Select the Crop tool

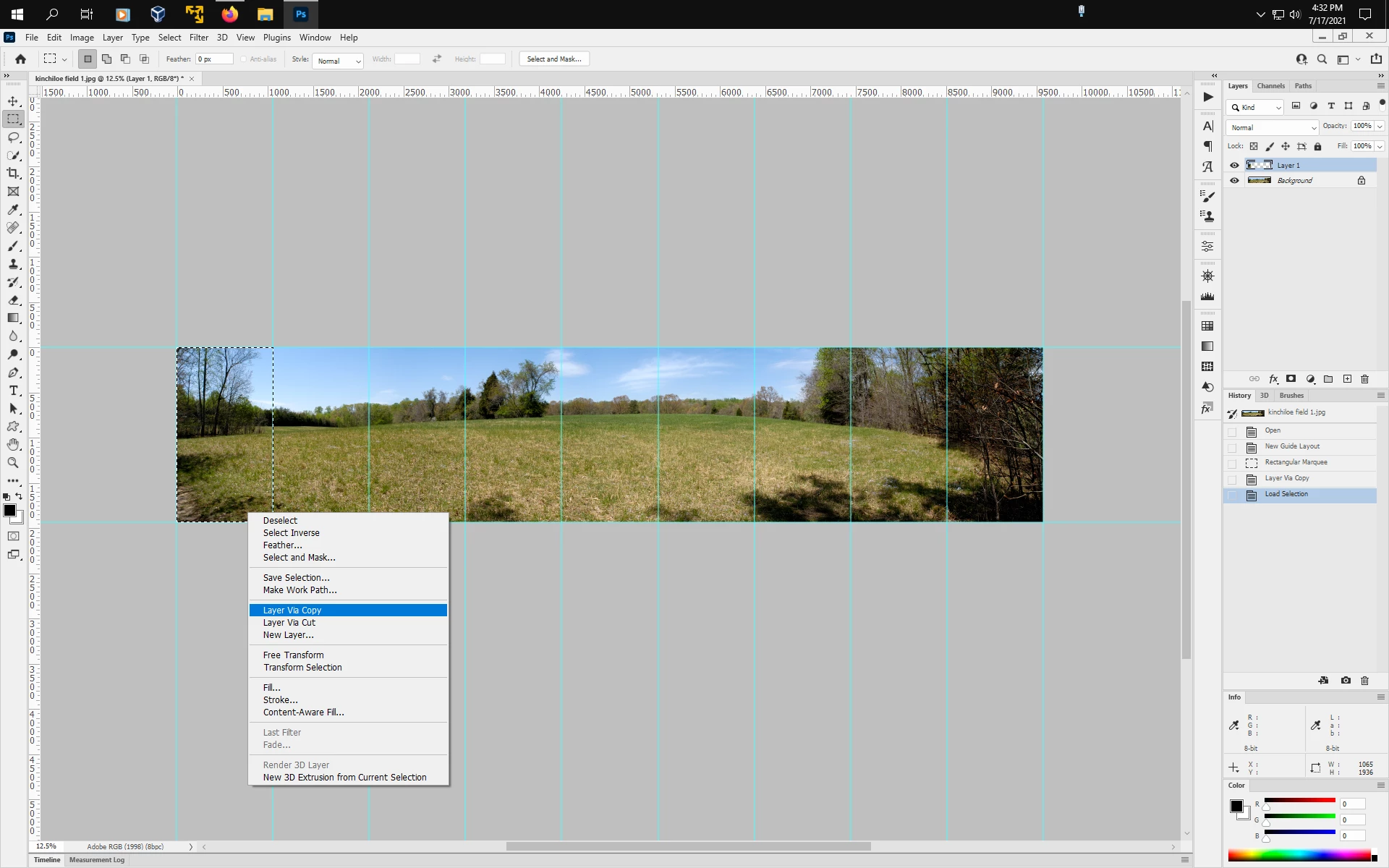click(x=13, y=174)
